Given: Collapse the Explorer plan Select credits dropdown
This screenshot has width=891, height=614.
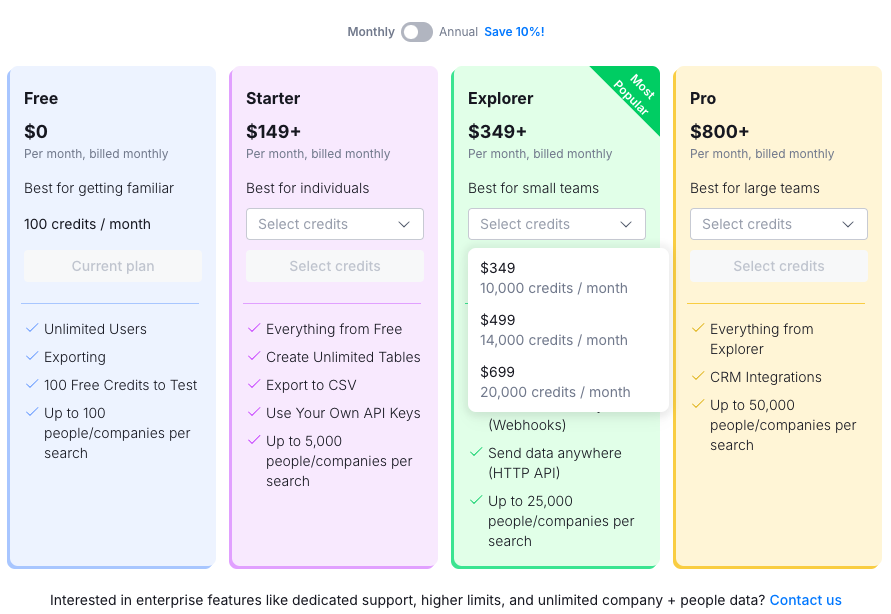Looking at the screenshot, I should [557, 224].
